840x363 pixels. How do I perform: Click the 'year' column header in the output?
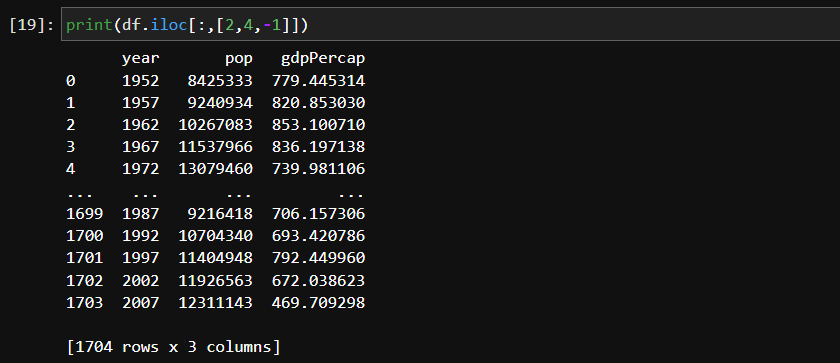[x=140, y=58]
